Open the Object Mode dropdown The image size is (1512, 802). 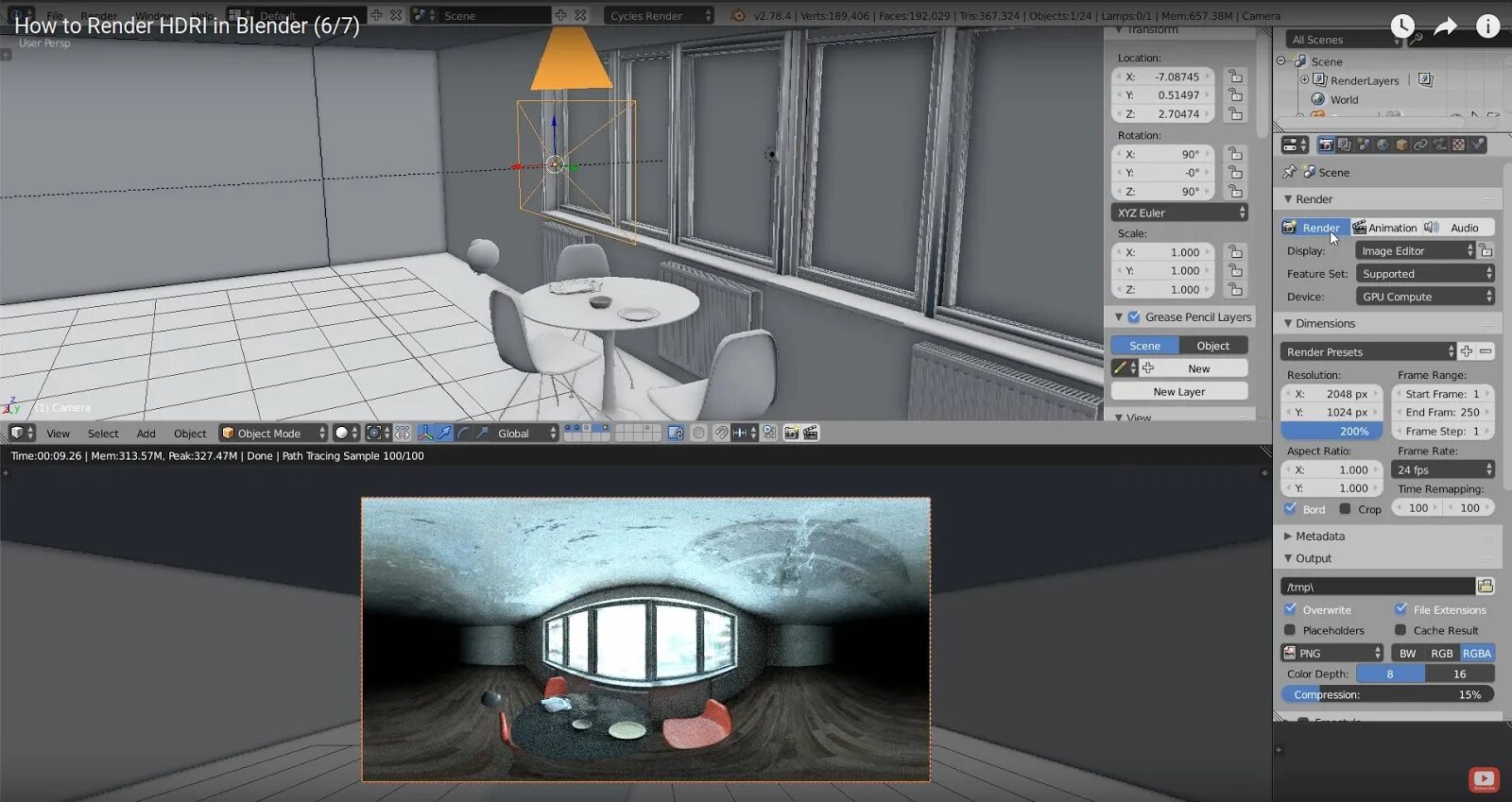pos(273,433)
